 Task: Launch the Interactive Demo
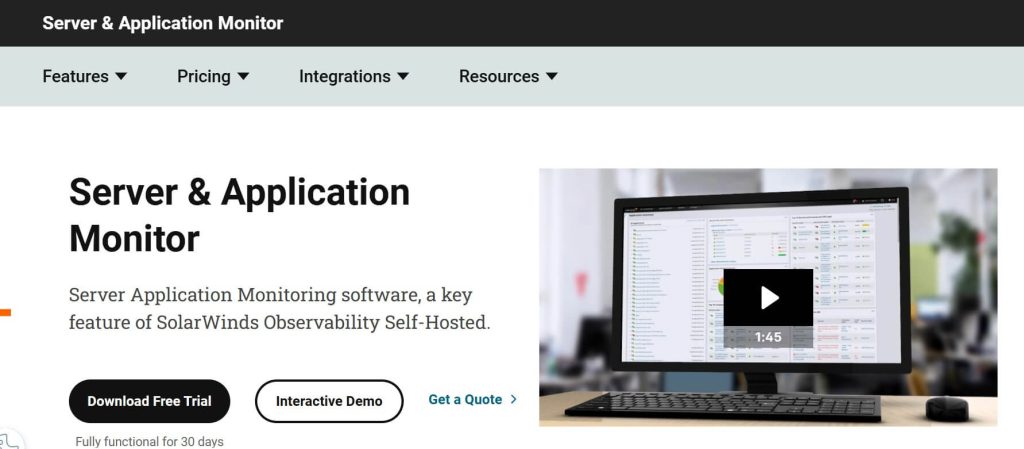point(329,401)
